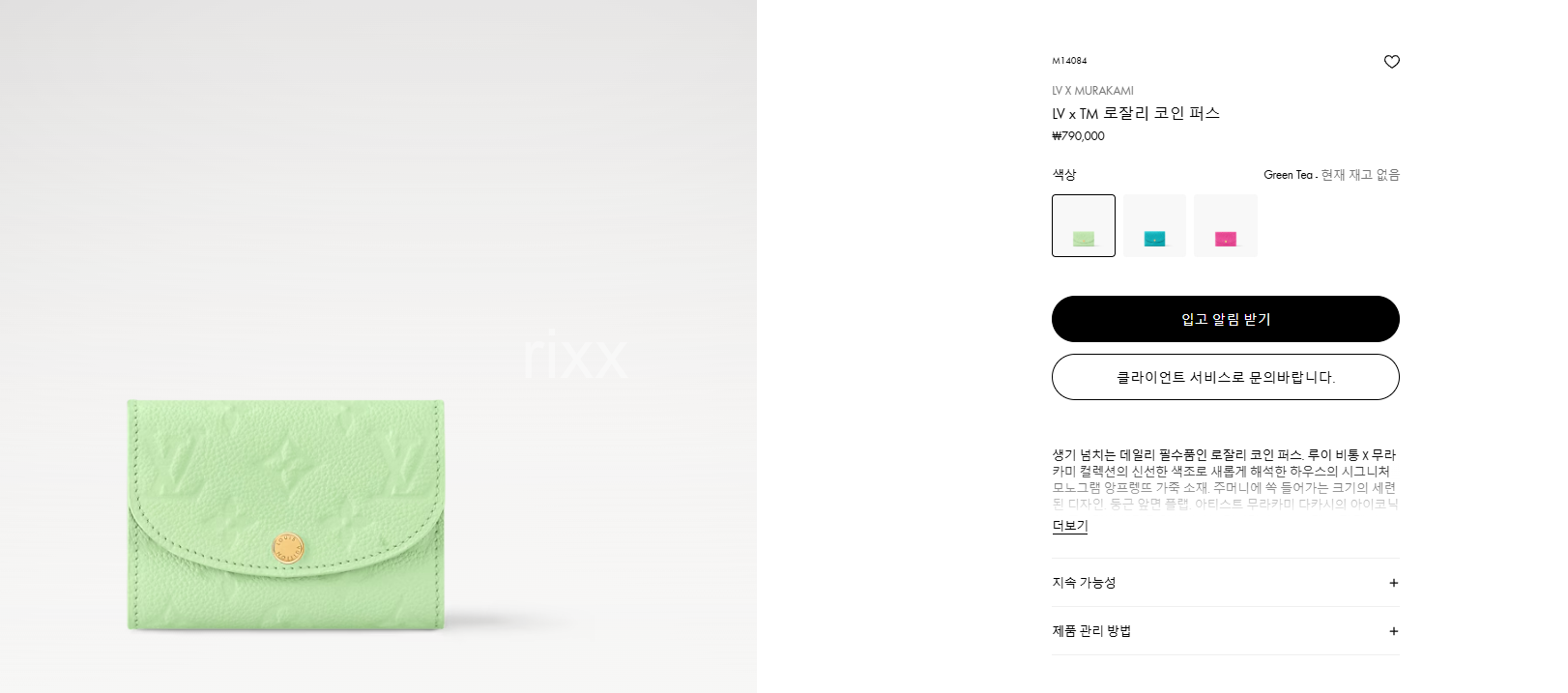Click the product description paragraph

[x=1225, y=478]
